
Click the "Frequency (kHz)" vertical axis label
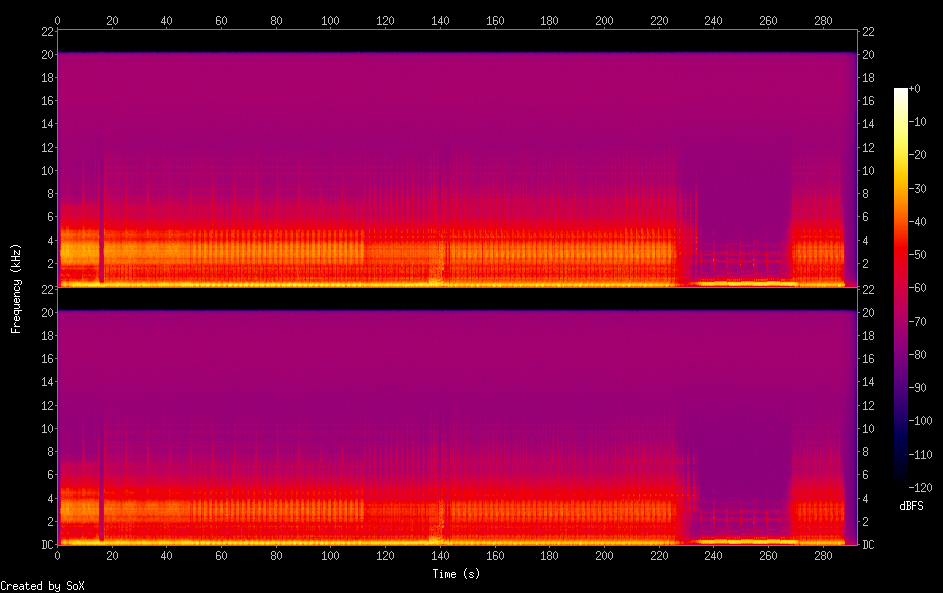pos(16,287)
